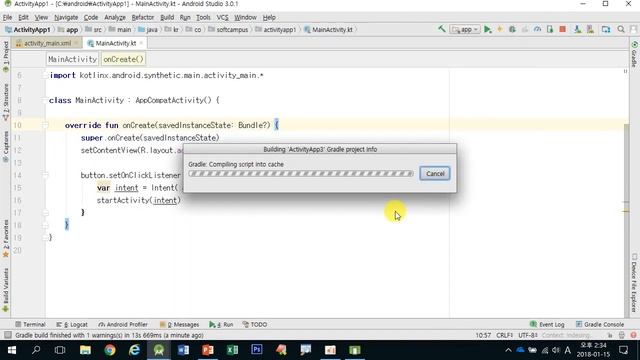This screenshot has height=360, width=640.
Task: Toggle tool window bars corner icon
Action: (7, 335)
